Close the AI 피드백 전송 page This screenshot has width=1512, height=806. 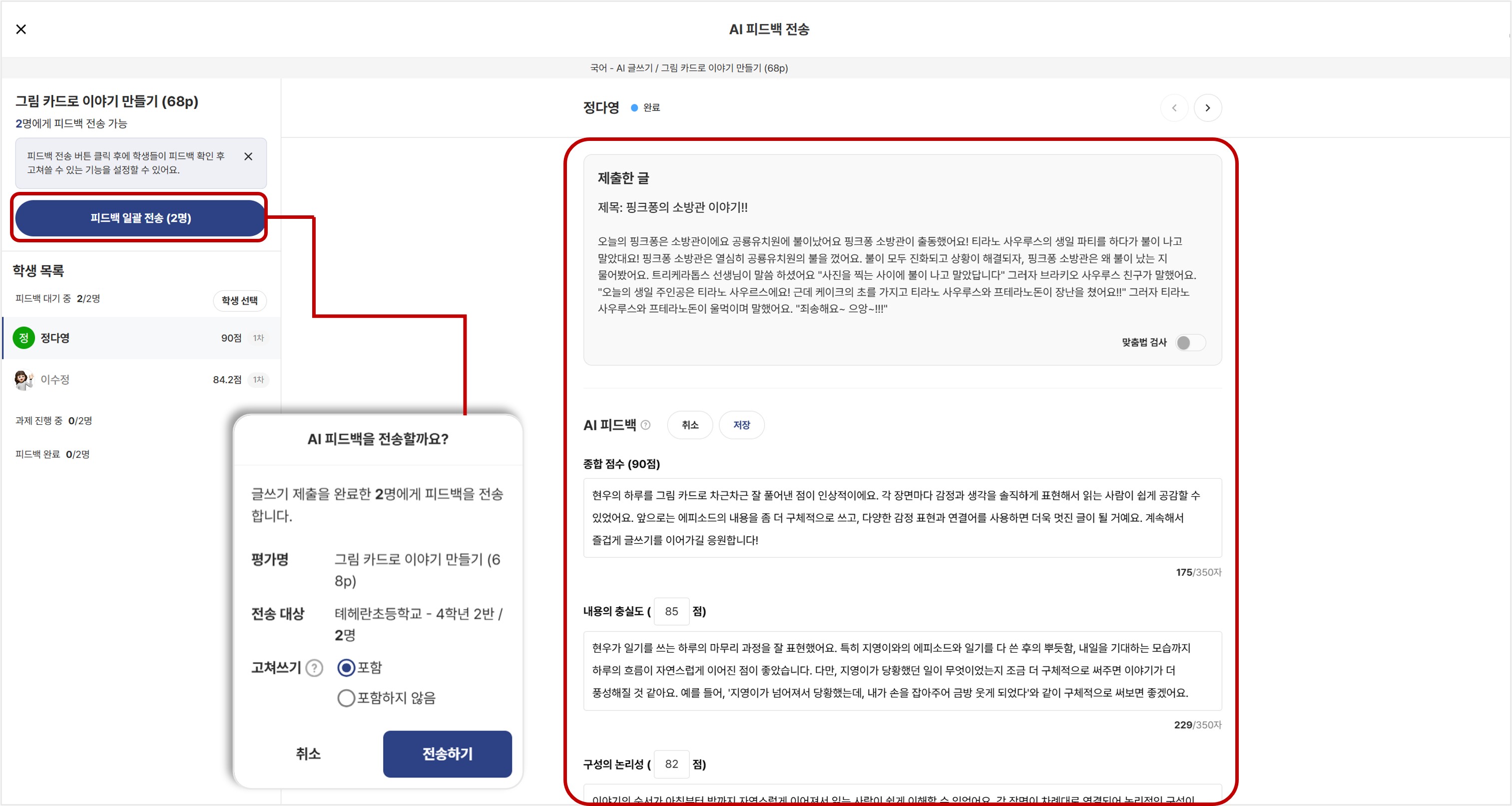[21, 29]
